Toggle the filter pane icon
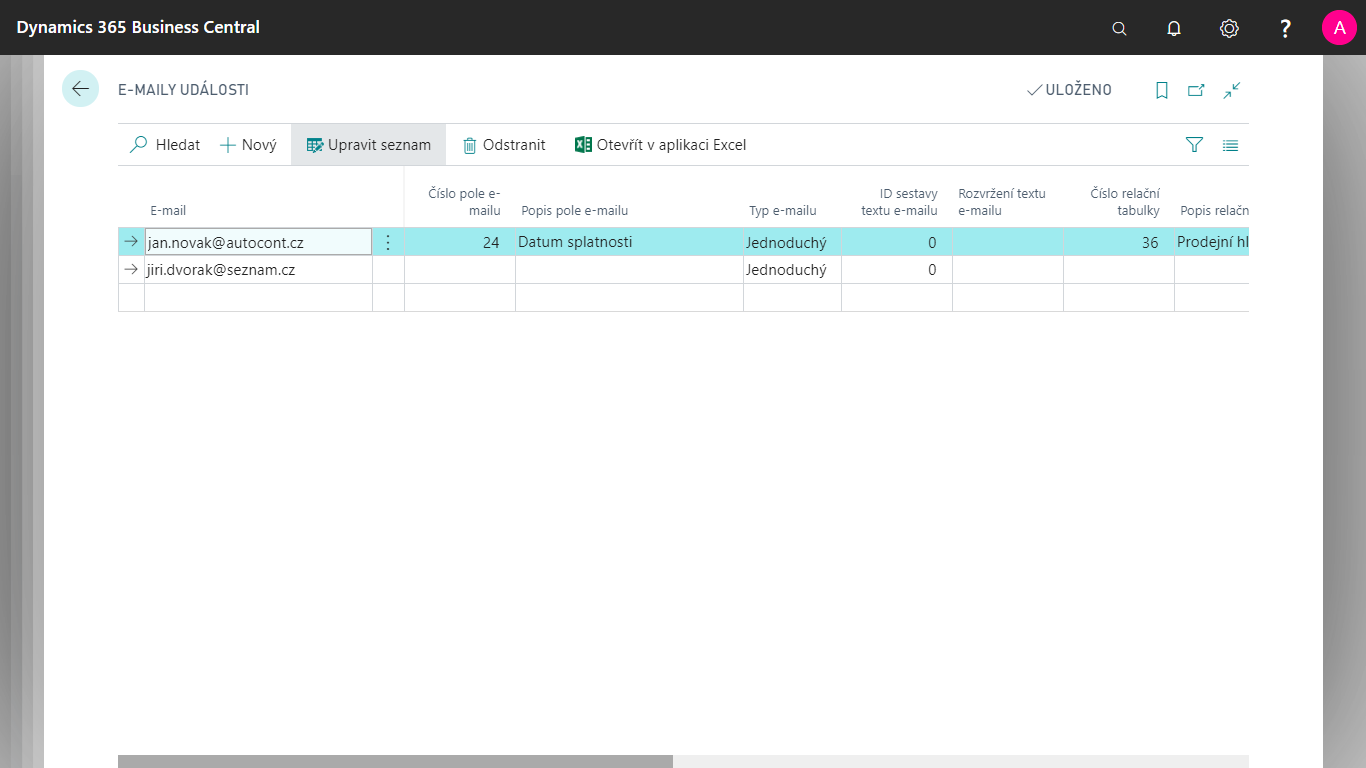The image size is (1366, 768). coord(1194,145)
